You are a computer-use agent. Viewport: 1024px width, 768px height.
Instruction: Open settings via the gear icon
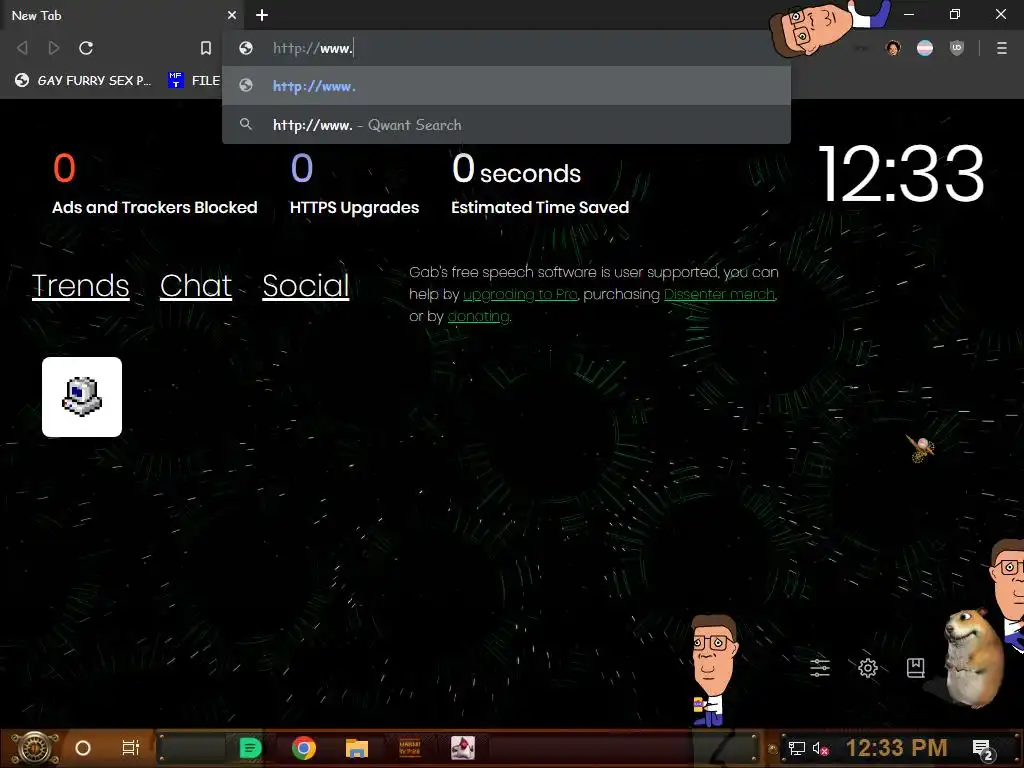(x=867, y=667)
